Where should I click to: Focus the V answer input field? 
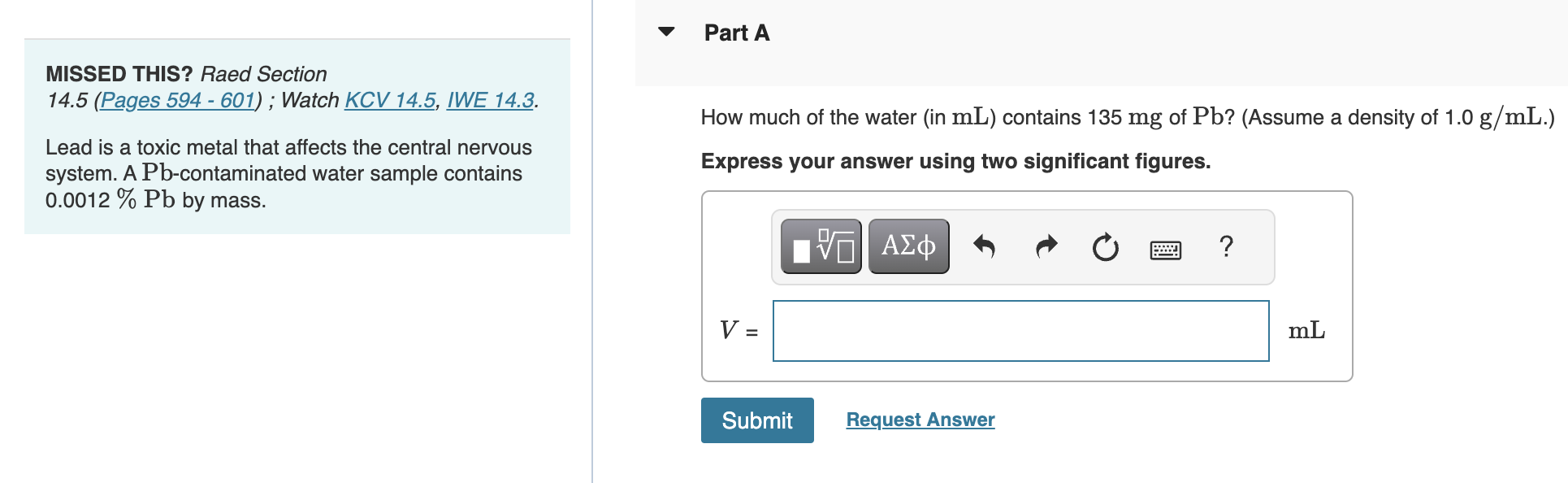1020,331
